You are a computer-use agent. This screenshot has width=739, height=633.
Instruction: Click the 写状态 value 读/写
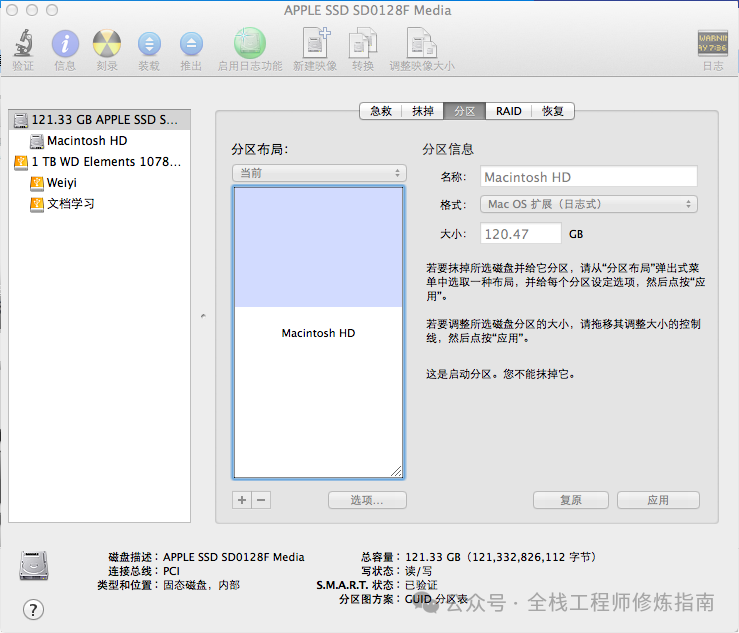tap(419, 571)
